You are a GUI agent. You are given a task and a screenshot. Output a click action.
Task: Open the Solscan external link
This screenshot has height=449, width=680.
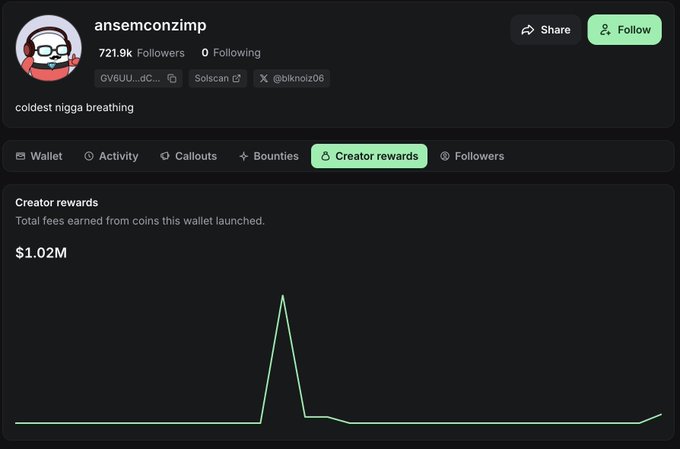218,79
